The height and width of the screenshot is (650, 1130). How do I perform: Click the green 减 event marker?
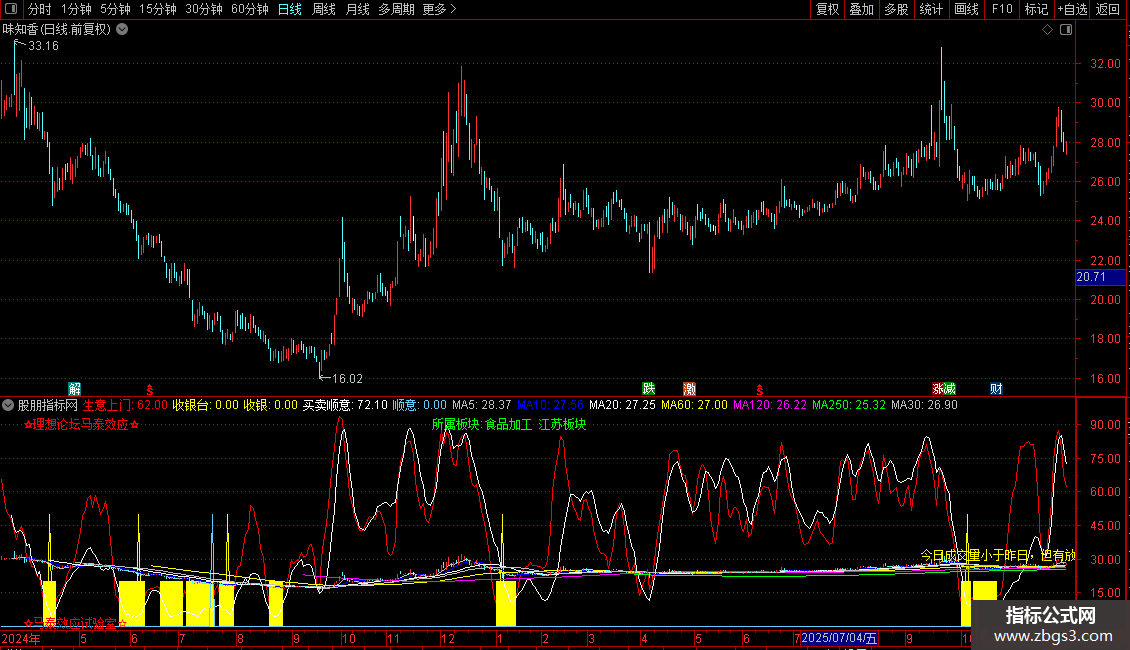(950, 389)
